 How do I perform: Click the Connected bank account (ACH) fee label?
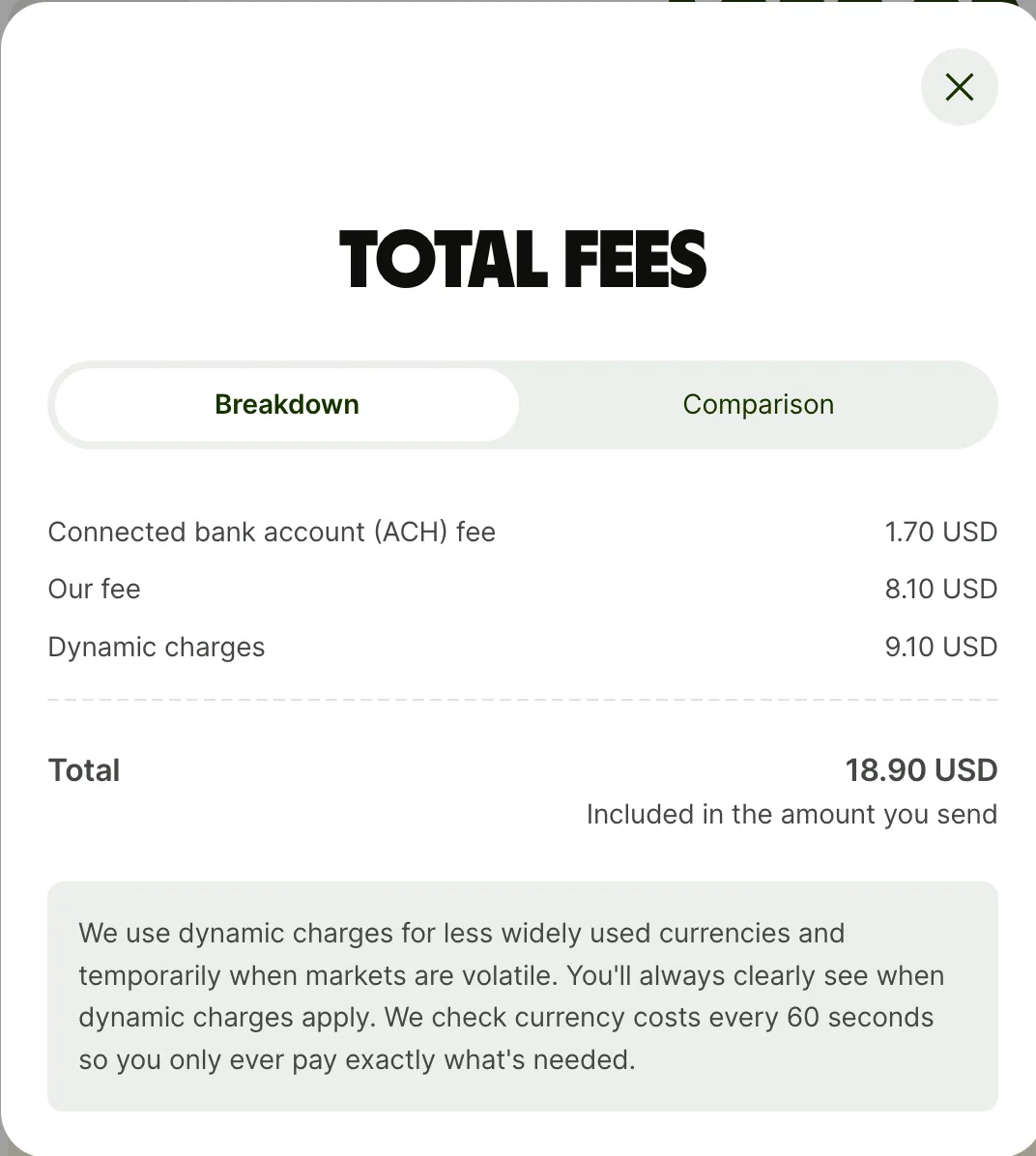point(272,532)
